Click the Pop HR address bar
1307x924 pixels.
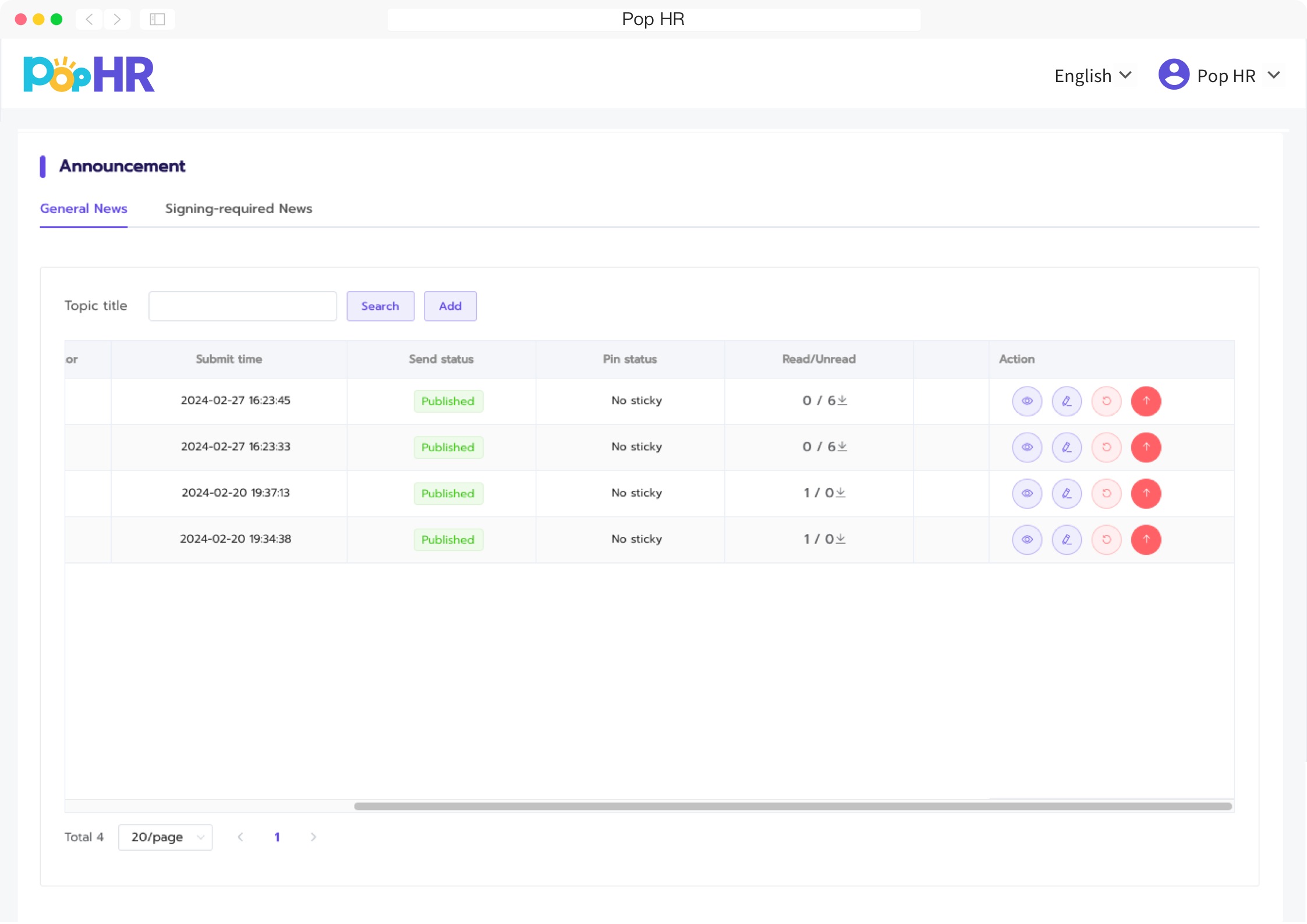point(654,19)
